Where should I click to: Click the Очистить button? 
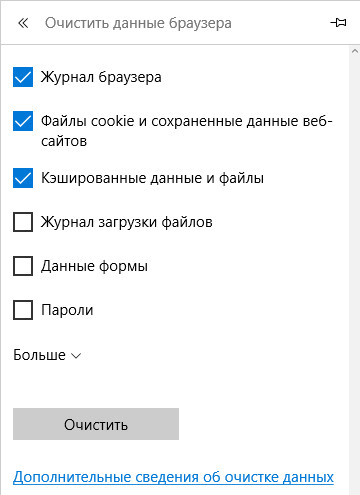pyautogui.click(x=96, y=424)
